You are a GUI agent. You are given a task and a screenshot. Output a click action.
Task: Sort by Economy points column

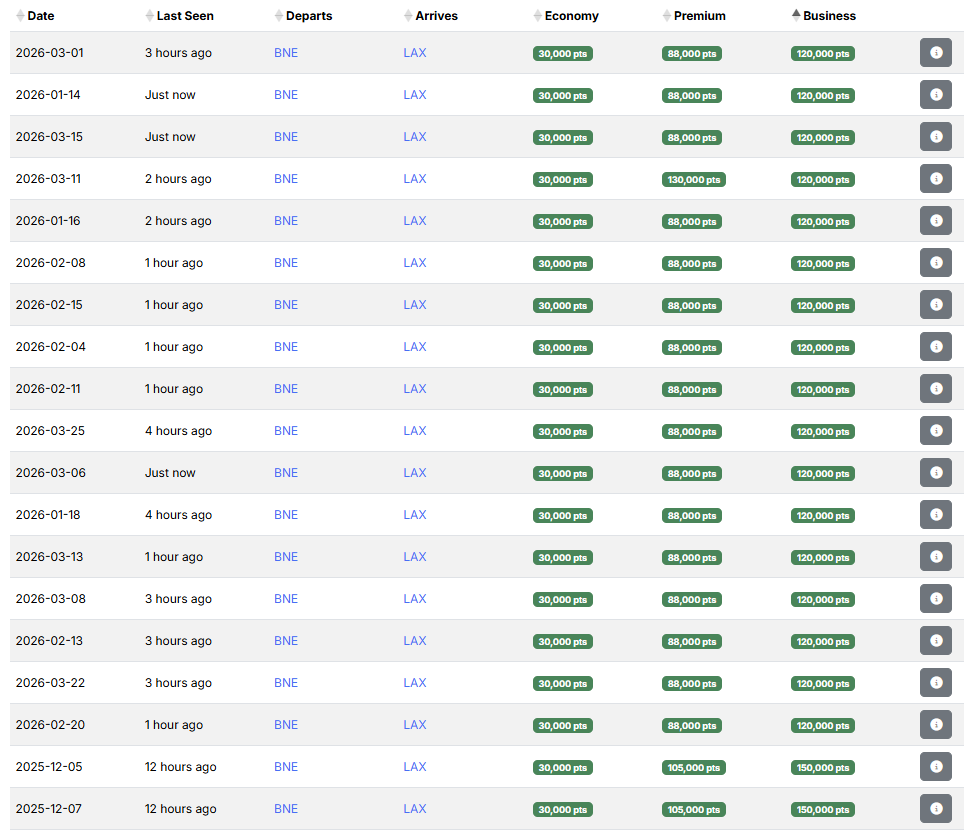[571, 16]
